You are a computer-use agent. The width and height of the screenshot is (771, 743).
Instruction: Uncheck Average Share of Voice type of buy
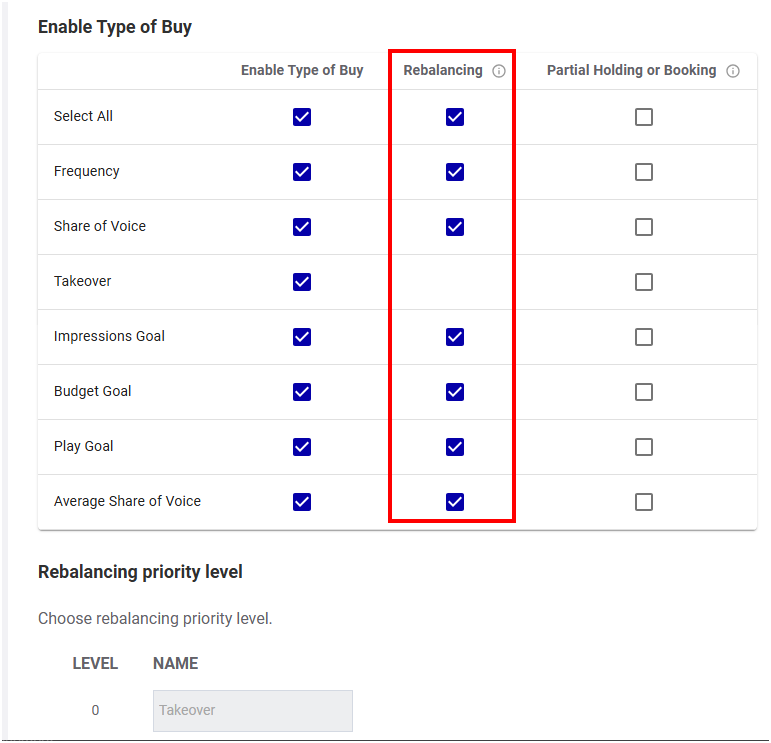coord(302,502)
